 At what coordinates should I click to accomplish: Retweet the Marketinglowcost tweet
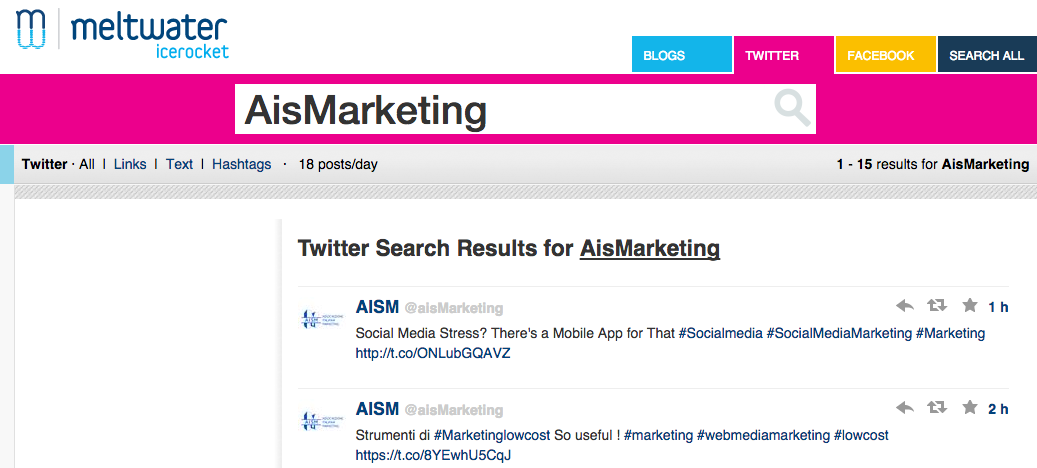point(936,407)
